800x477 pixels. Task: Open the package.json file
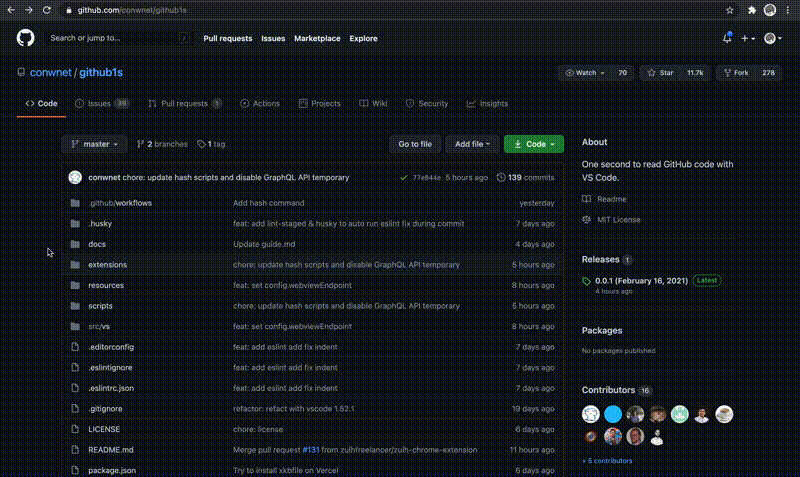(112, 470)
